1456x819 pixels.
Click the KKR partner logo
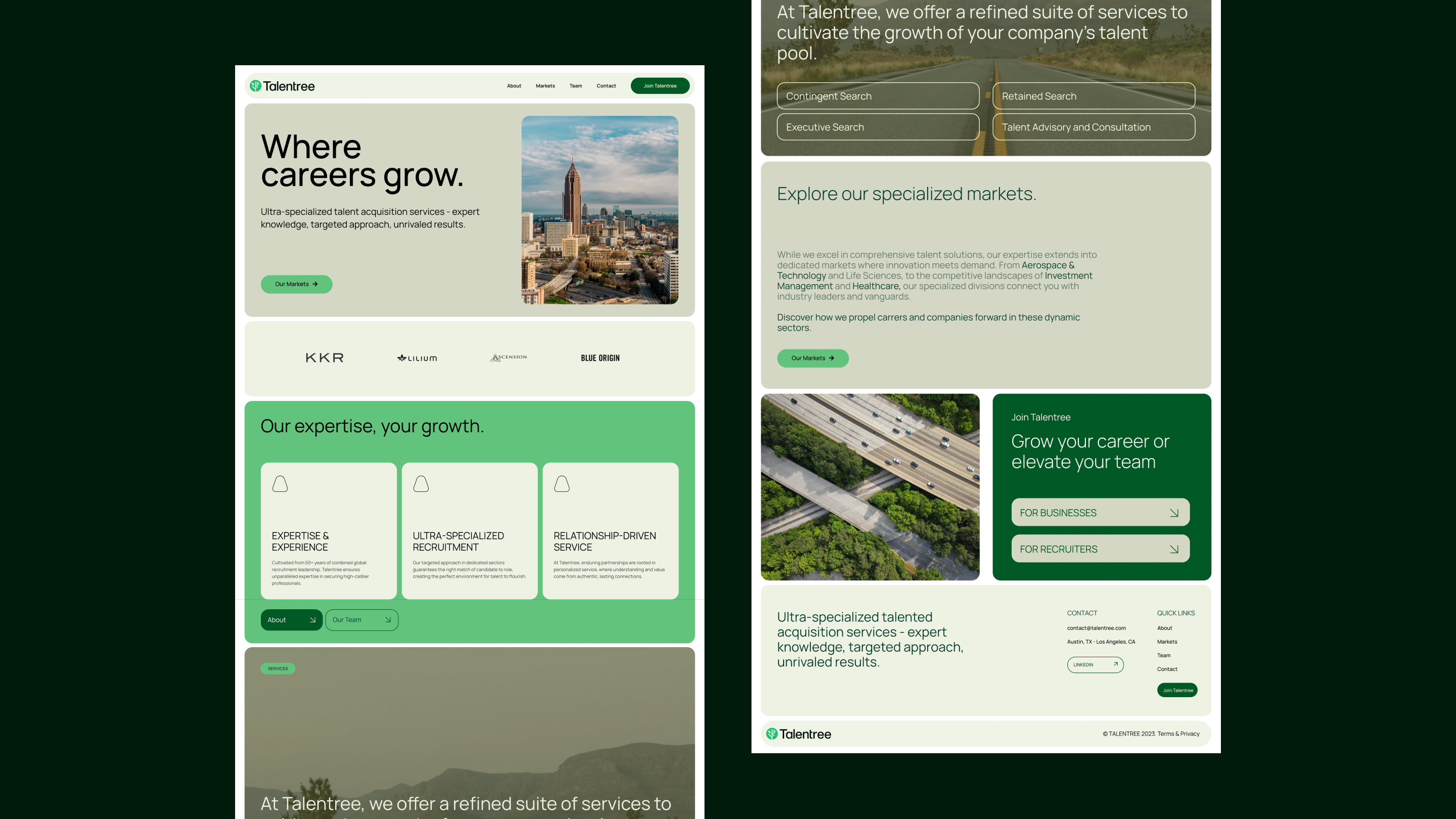[325, 358]
